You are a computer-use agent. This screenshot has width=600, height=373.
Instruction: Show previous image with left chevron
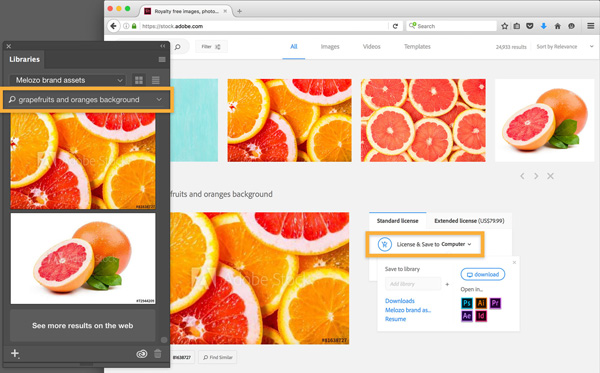click(522, 176)
